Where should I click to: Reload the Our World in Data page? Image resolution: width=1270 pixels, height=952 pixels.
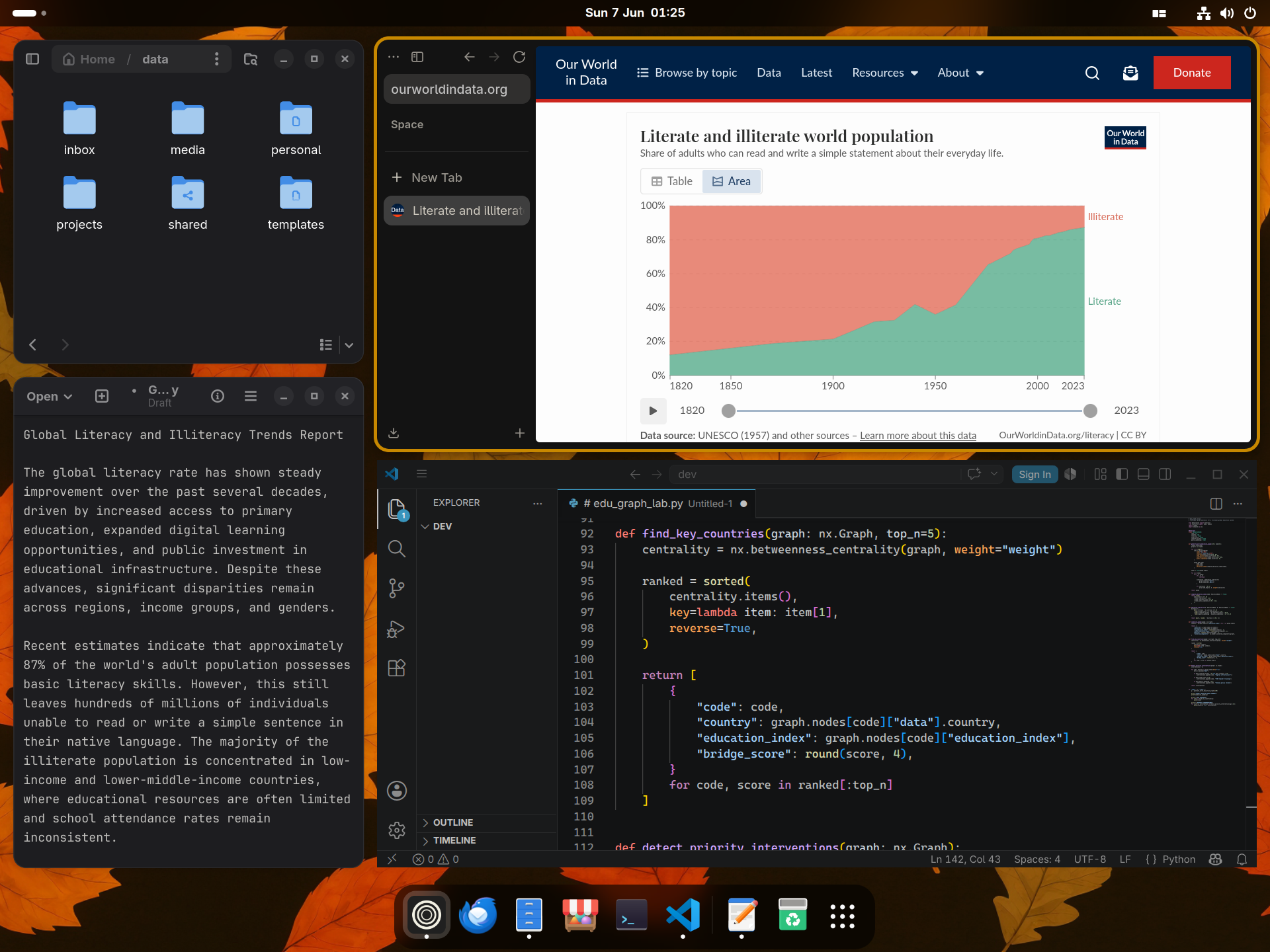pyautogui.click(x=519, y=57)
